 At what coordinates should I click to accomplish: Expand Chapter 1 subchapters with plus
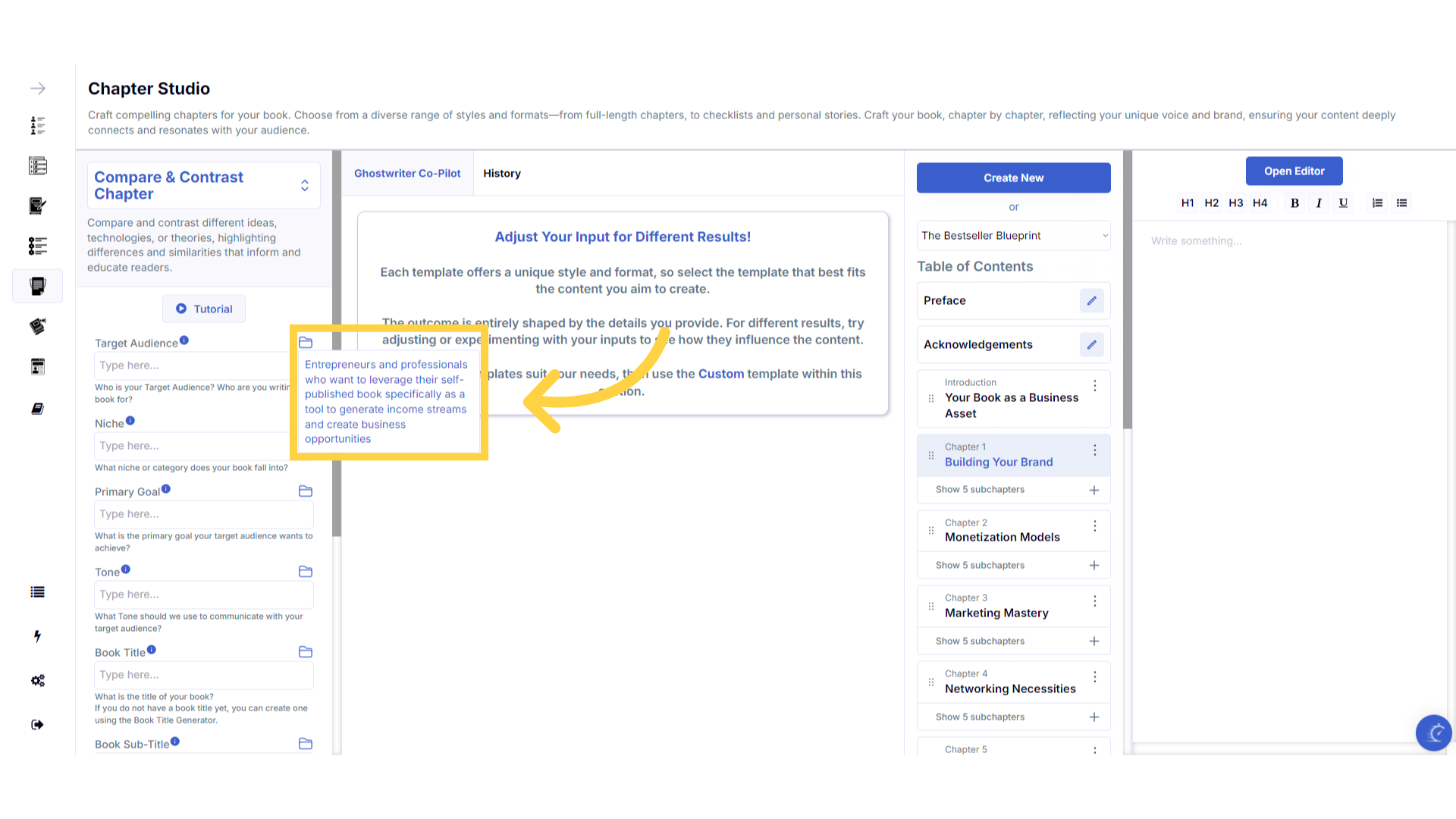[x=1094, y=490]
